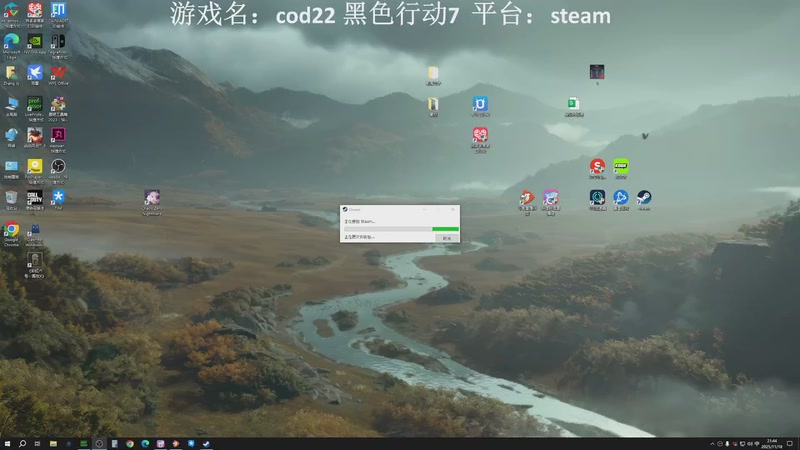Image resolution: width=800 pixels, height=450 pixels.
Task: Open the top yellow folder on desktop
Action: (433, 73)
